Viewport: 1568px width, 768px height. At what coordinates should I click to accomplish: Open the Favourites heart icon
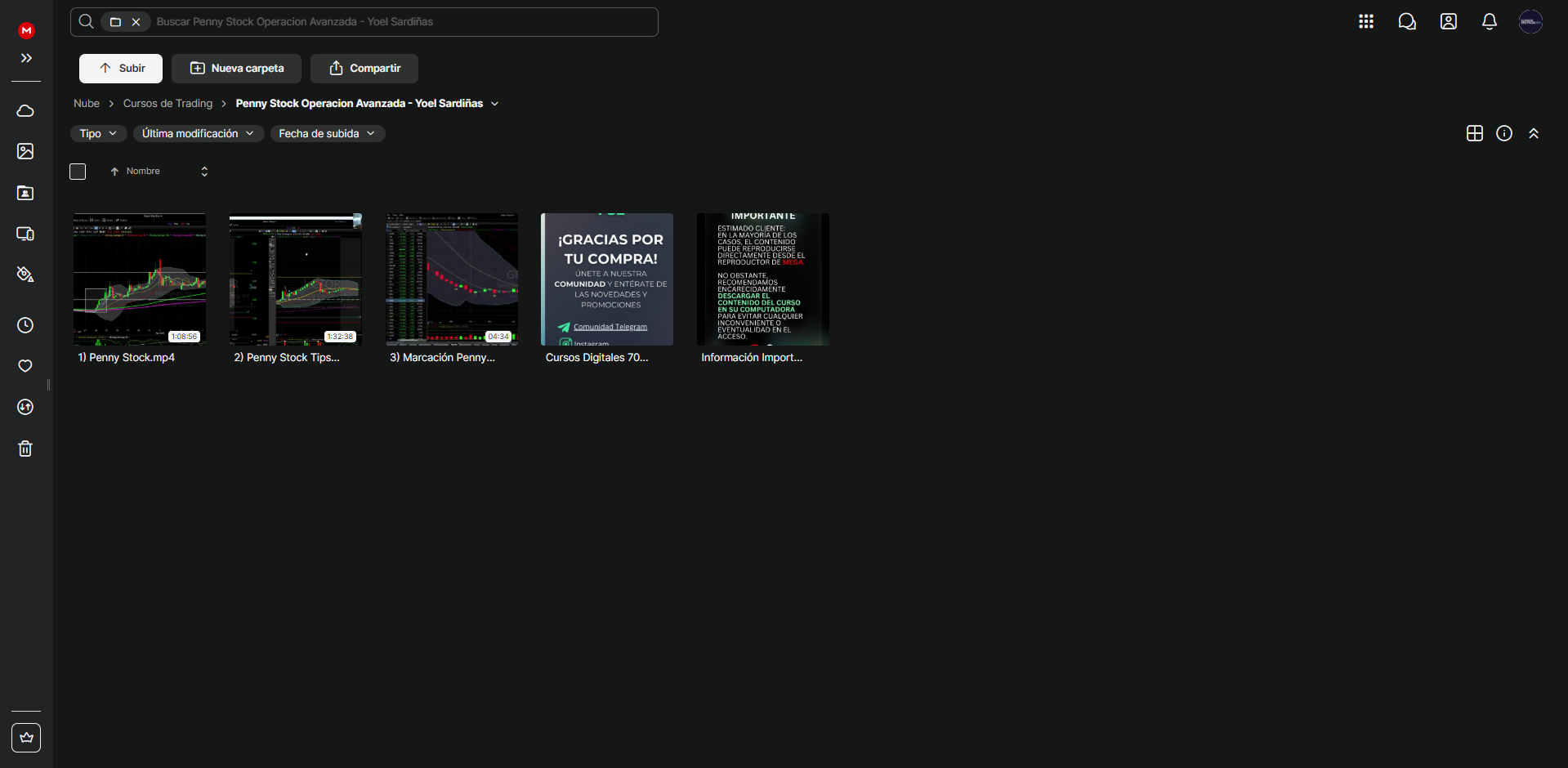[x=25, y=366]
